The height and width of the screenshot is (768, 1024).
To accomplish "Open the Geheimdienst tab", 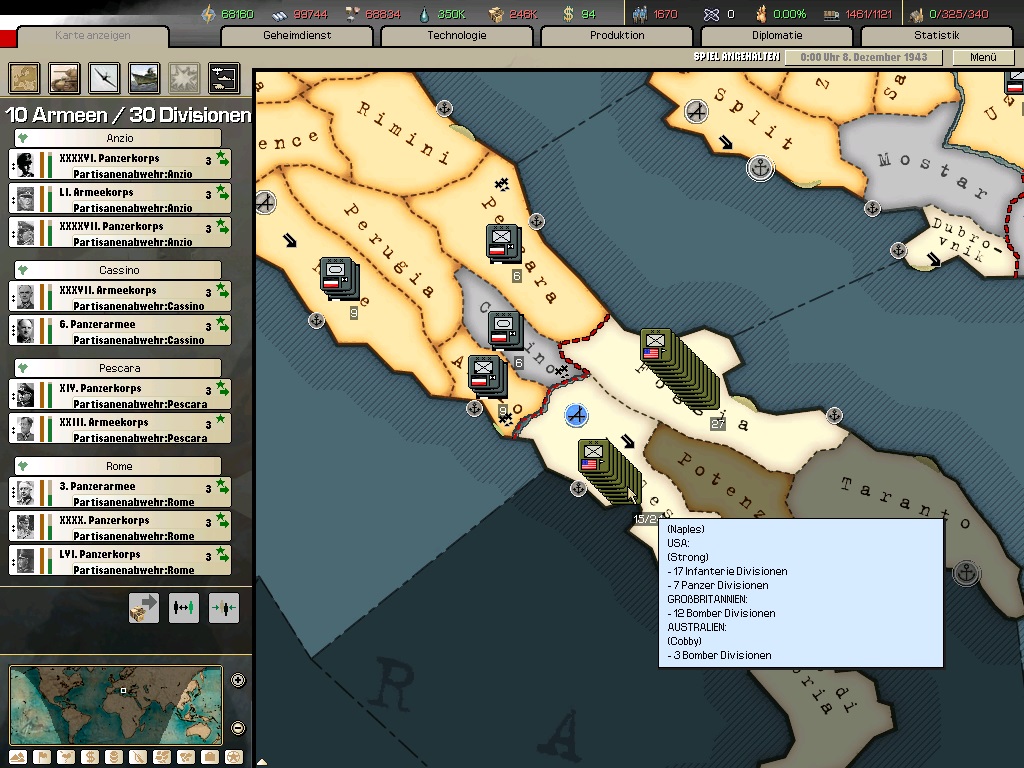I will coord(297,35).
